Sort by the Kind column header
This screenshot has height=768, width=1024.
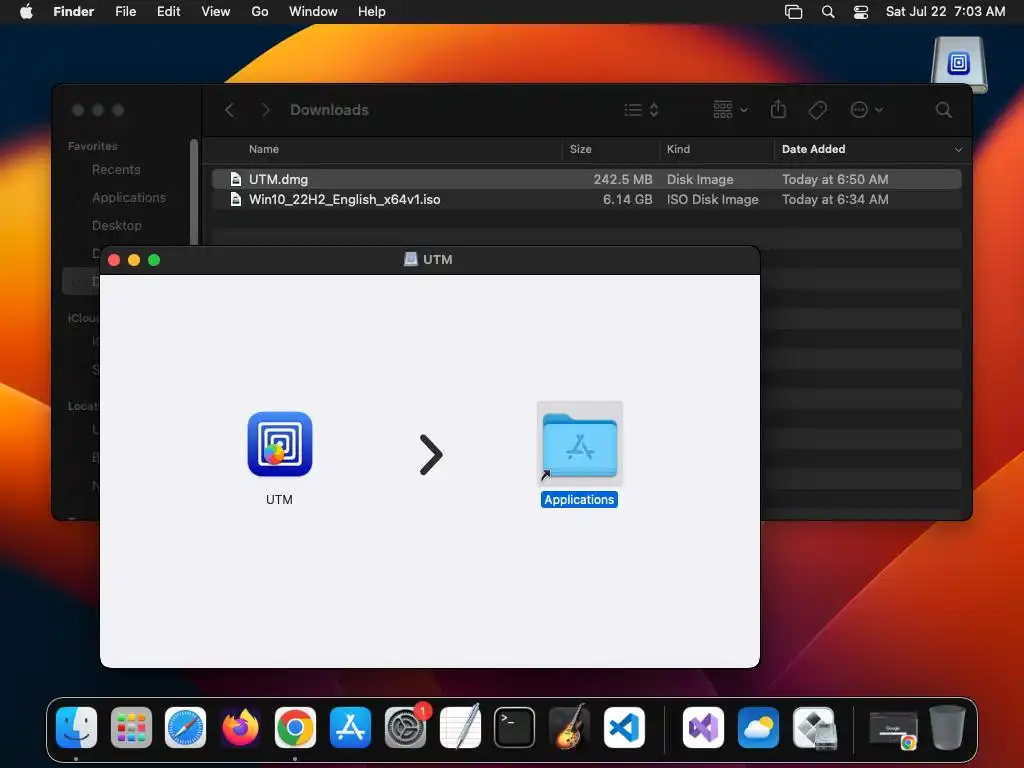click(x=678, y=149)
